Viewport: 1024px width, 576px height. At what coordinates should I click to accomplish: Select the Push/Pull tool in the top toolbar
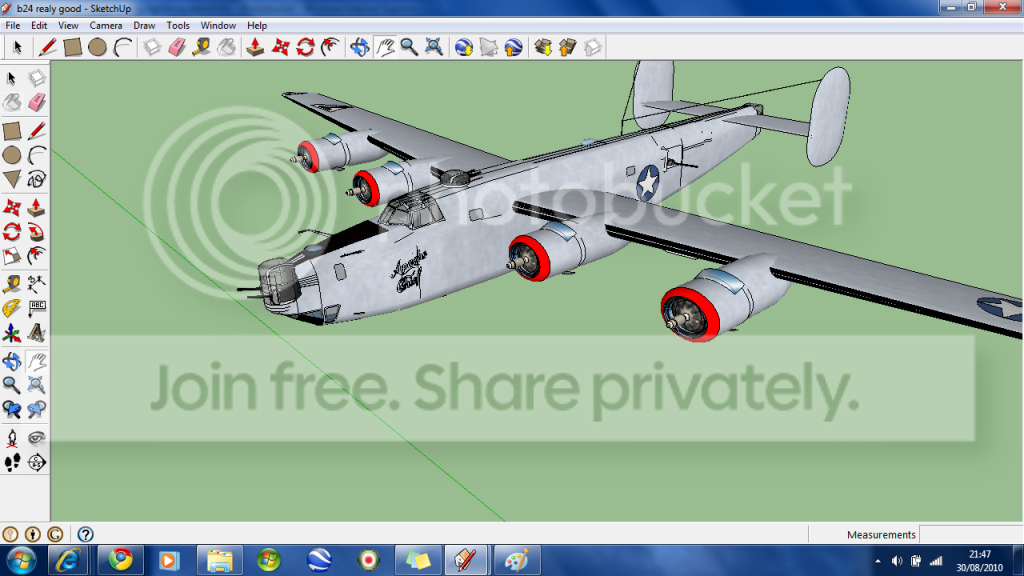click(x=255, y=47)
